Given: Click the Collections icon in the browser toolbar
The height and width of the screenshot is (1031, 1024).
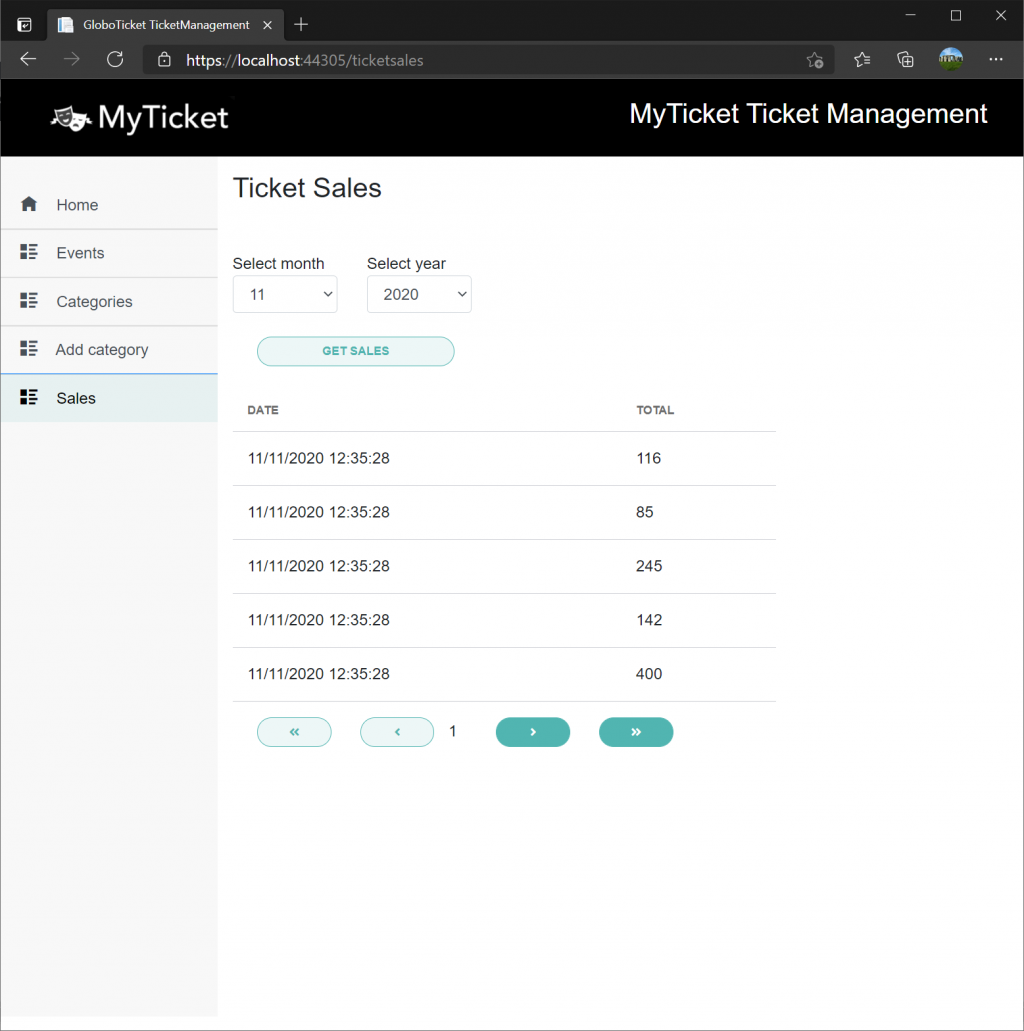Looking at the screenshot, I should (905, 59).
